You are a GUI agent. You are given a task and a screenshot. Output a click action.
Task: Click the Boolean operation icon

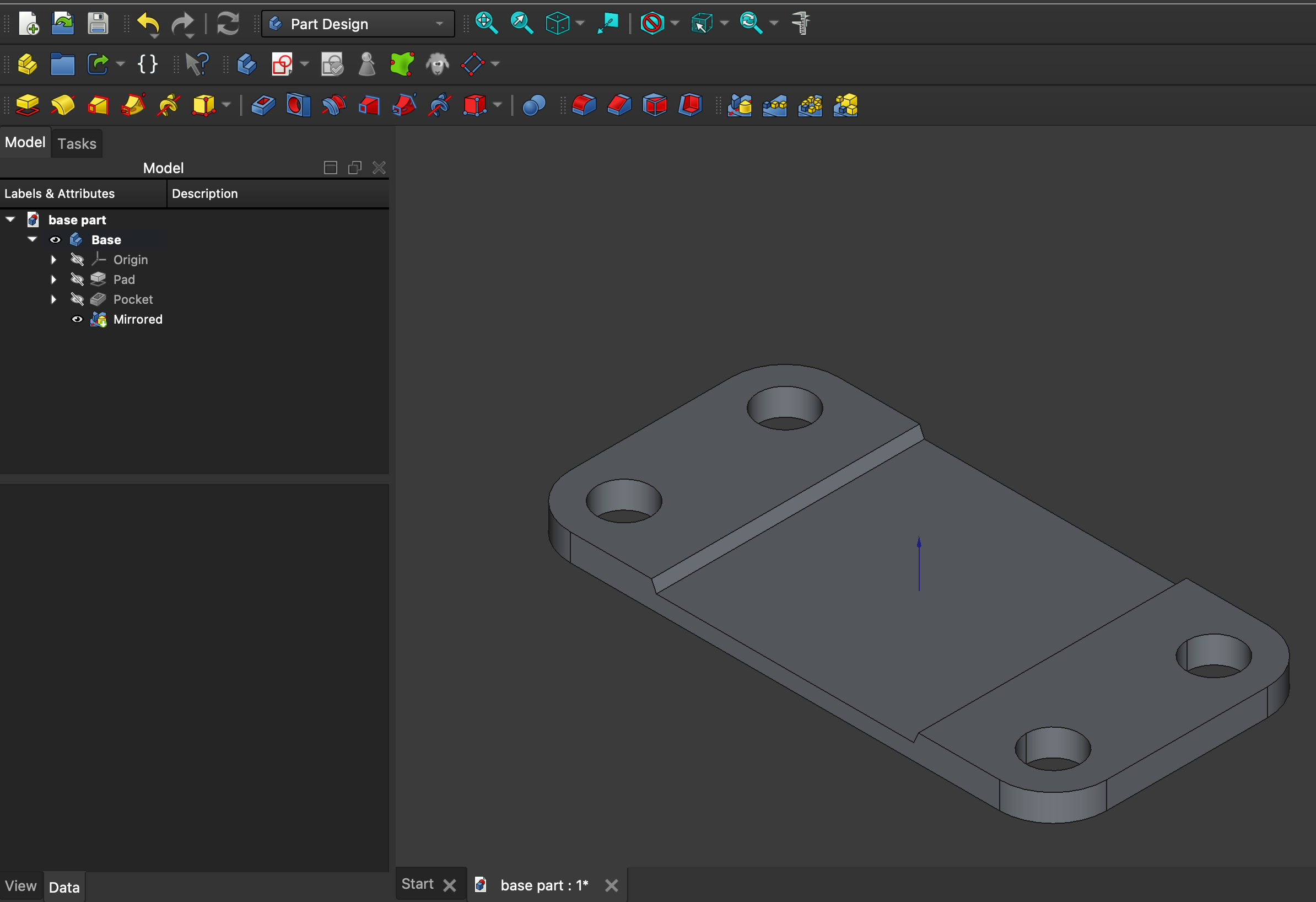coord(533,105)
